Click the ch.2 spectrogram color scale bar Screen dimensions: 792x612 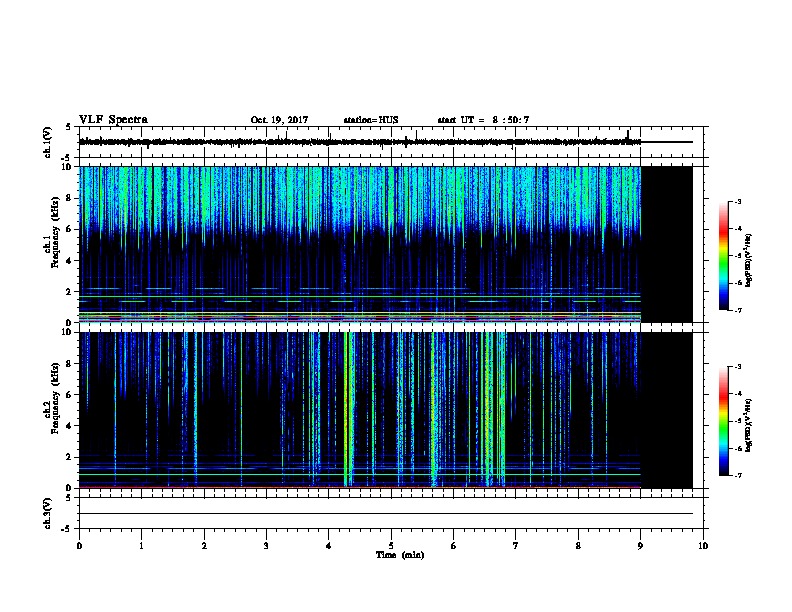723,421
